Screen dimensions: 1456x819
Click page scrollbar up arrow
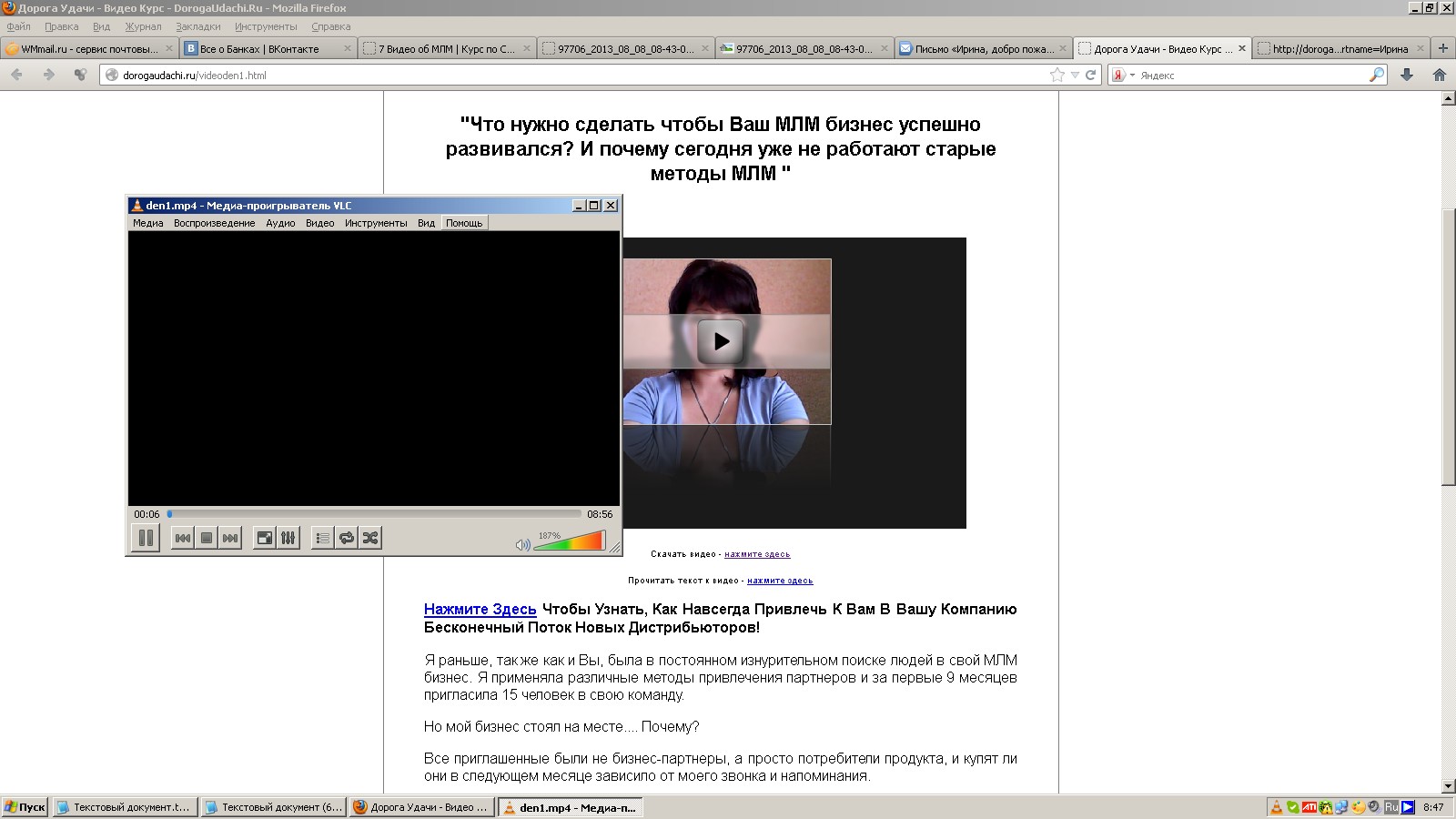tap(1449, 98)
